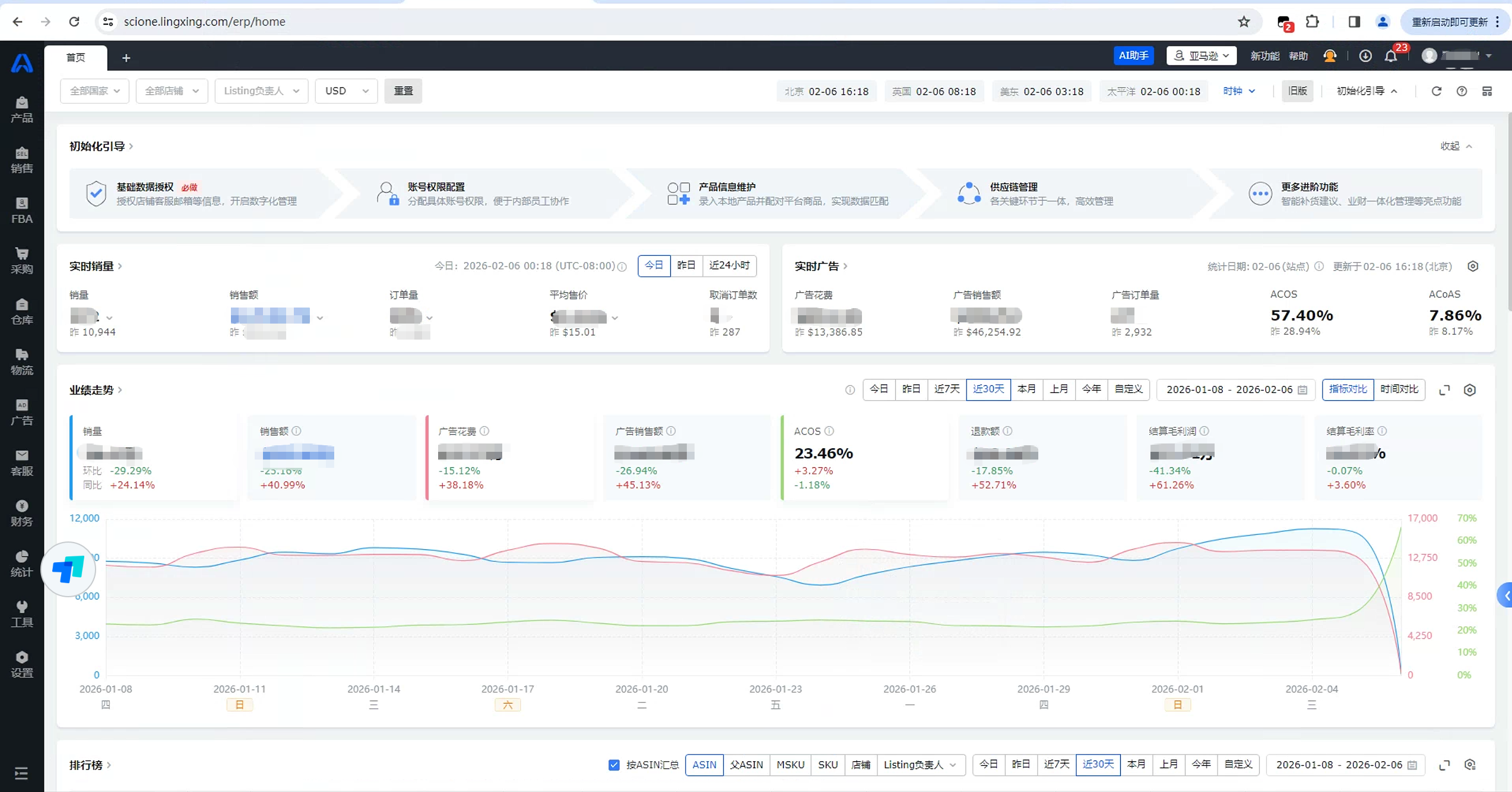Click the notification bell icon
The width and height of the screenshot is (1512, 792).
pyautogui.click(x=1391, y=56)
